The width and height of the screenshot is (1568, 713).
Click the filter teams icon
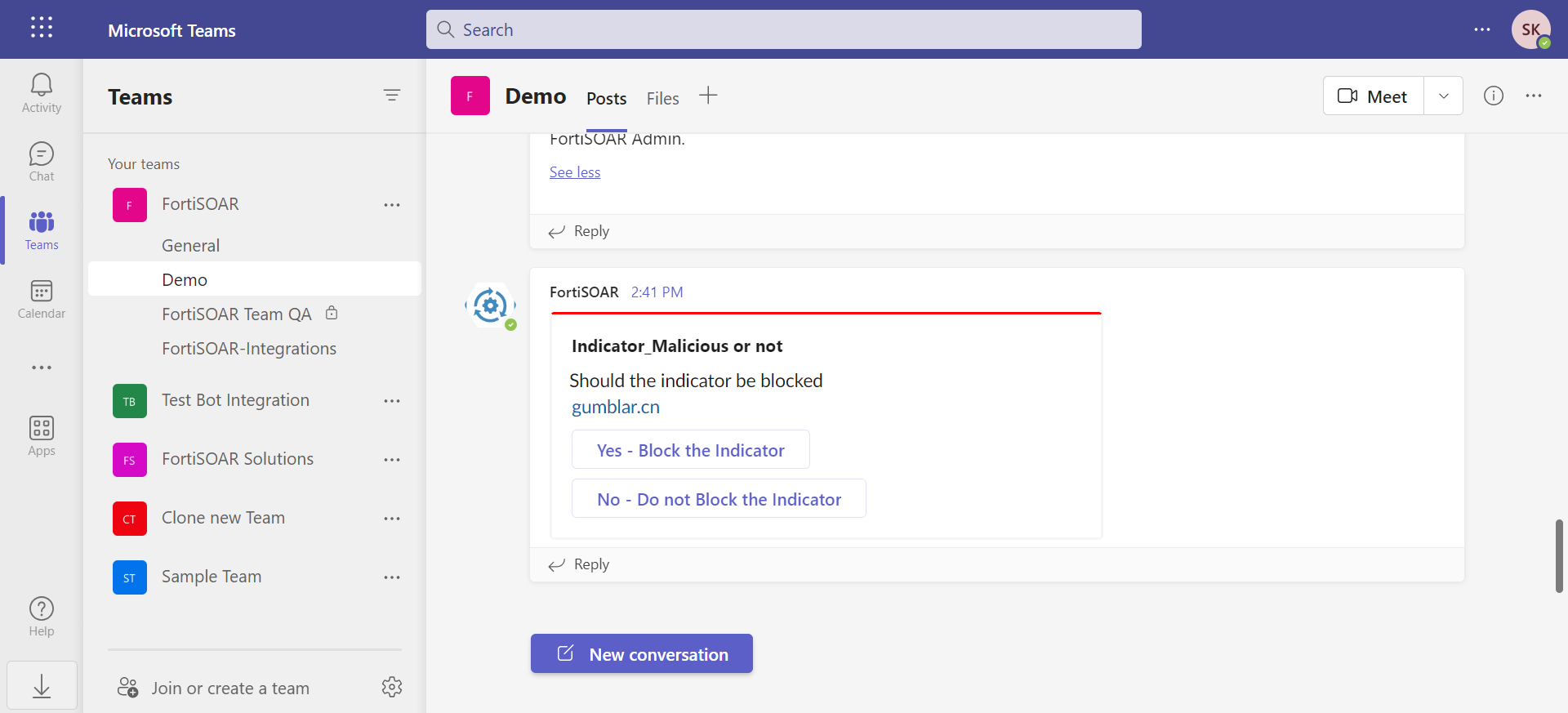[392, 96]
